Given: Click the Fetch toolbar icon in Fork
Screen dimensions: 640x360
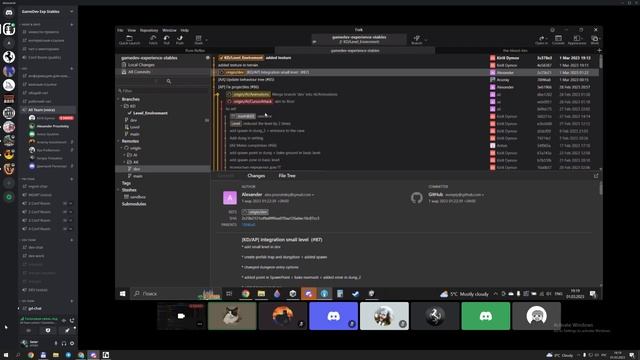Looking at the screenshot, I should click(153, 40).
